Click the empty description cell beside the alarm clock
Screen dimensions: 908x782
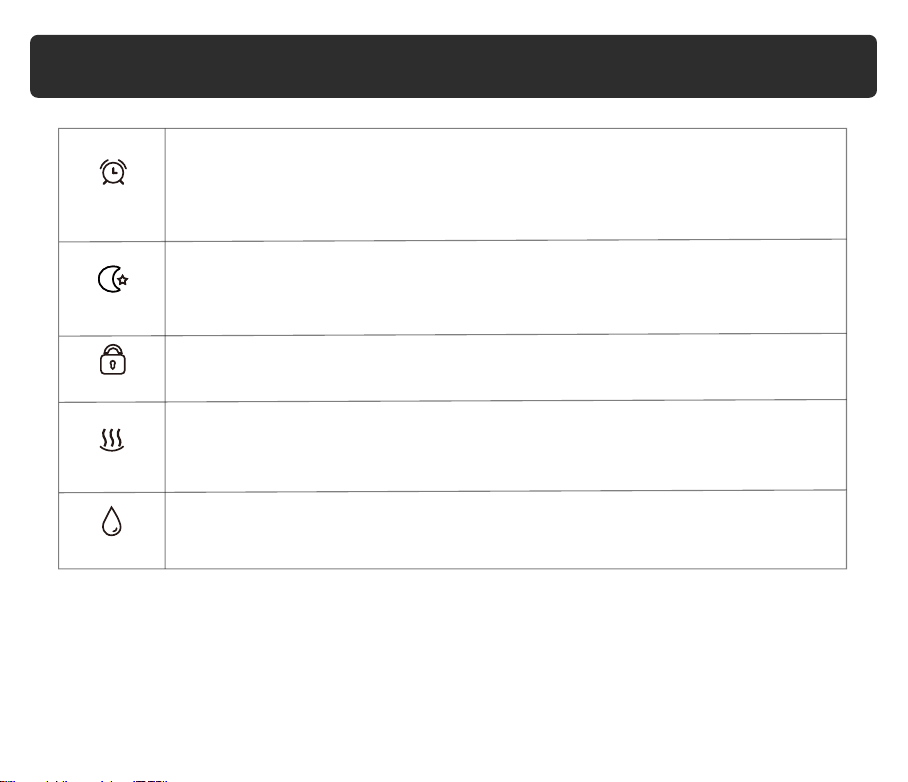506,184
